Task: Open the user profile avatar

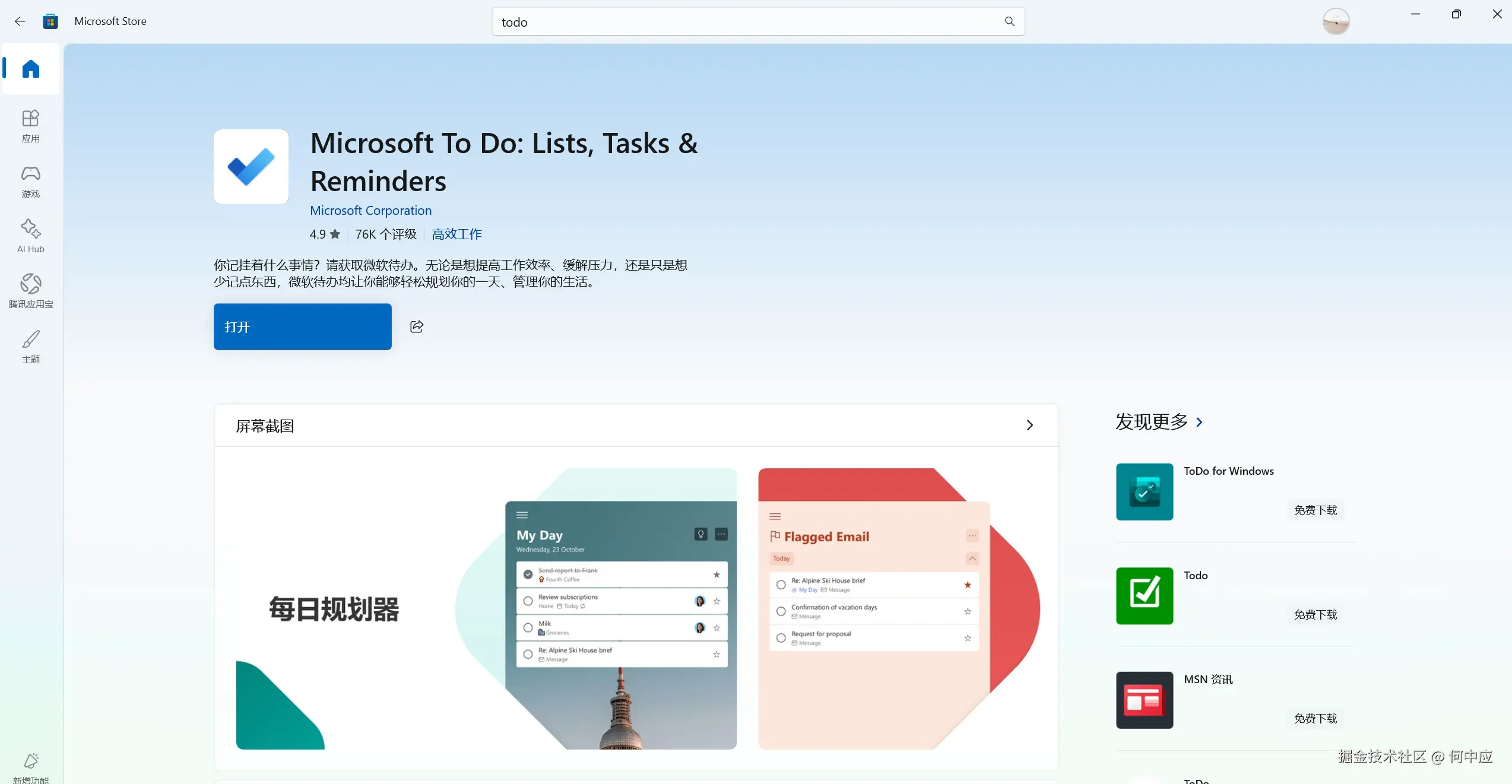Action: 1336,21
